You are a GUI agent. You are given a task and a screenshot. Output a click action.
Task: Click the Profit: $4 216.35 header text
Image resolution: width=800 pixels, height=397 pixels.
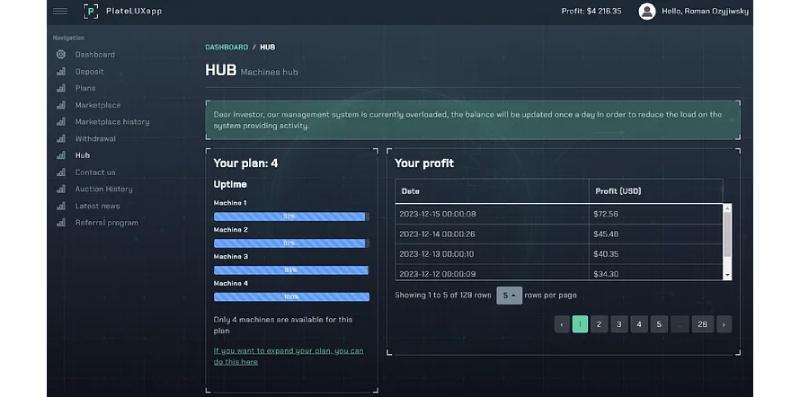coord(591,11)
